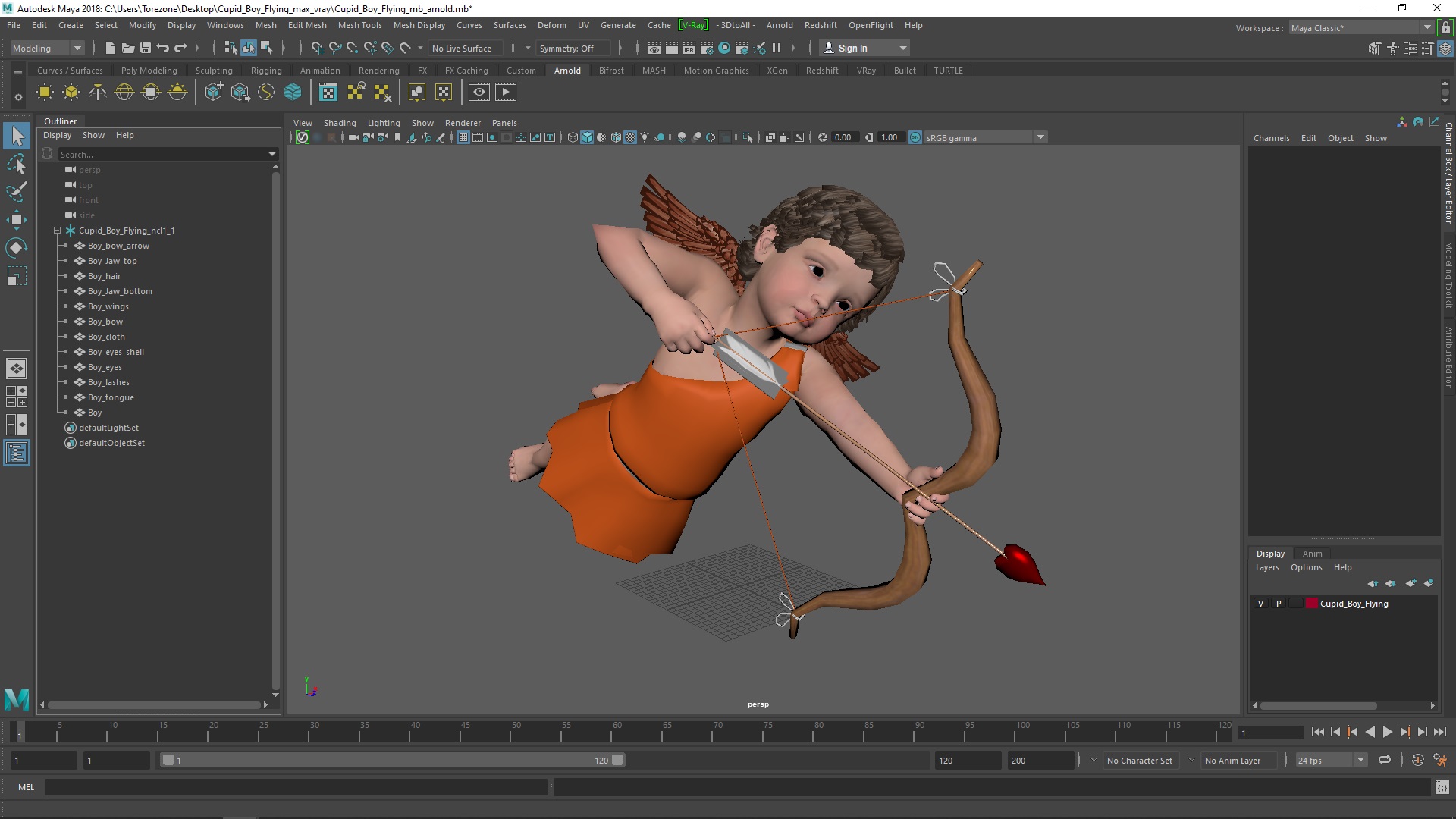Screen dimensions: 1456x819
Task: Choose the Rotate tool in toolbox
Action: click(x=17, y=248)
